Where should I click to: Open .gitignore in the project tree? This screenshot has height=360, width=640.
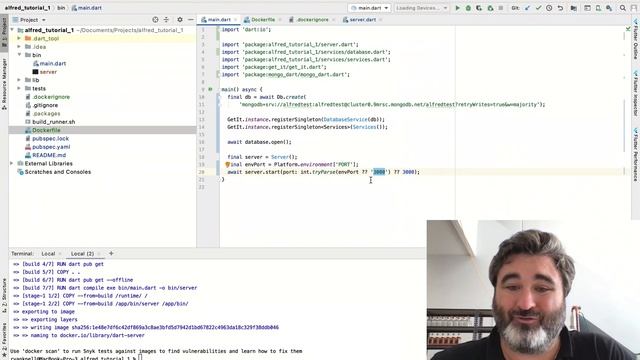pos(45,105)
